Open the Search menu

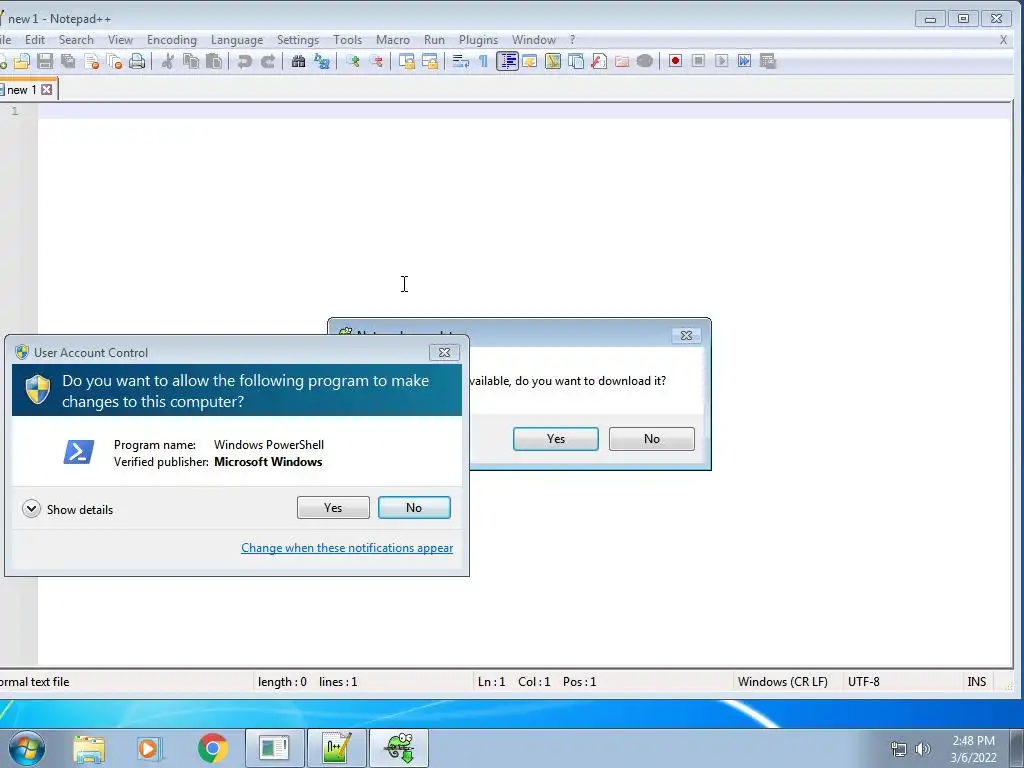[x=76, y=40]
